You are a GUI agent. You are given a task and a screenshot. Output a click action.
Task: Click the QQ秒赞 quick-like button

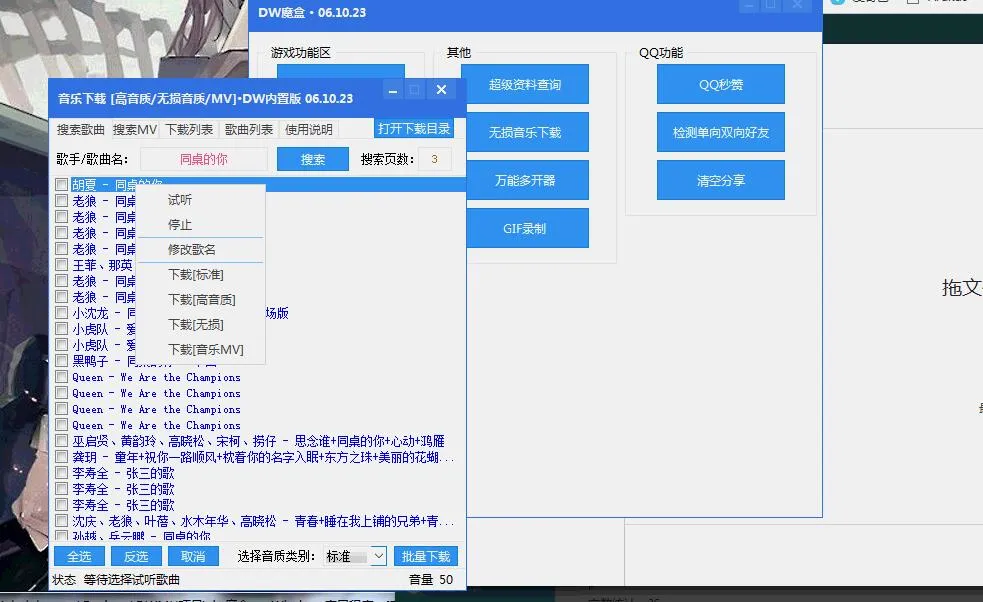pos(719,84)
